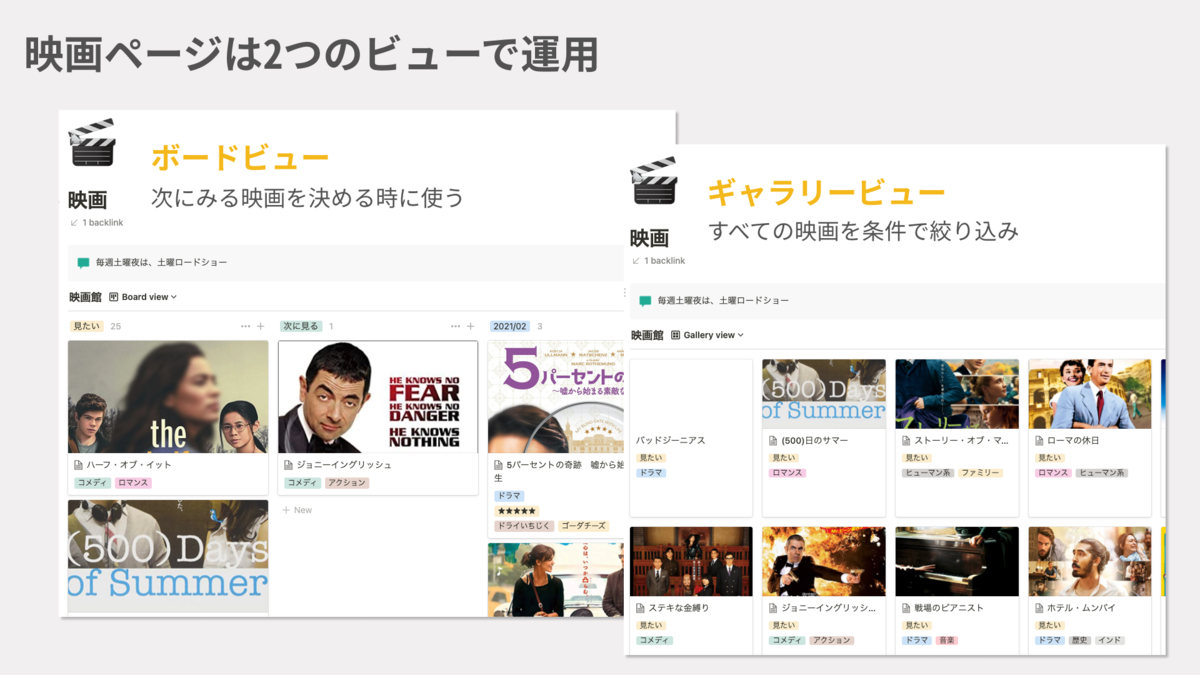Open バッドジーニアス gallery card
Image resolution: width=1200 pixels, height=675 pixels.
[691, 438]
